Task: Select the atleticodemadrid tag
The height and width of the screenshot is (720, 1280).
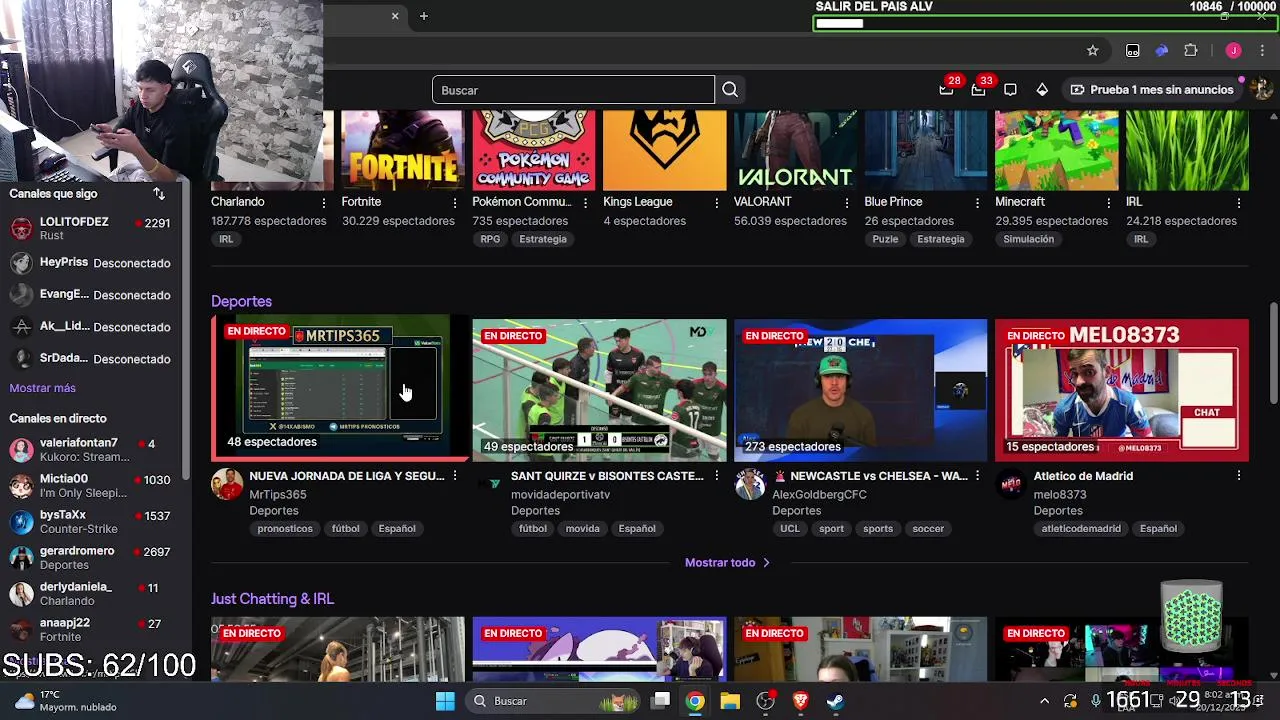Action: pyautogui.click(x=1081, y=529)
